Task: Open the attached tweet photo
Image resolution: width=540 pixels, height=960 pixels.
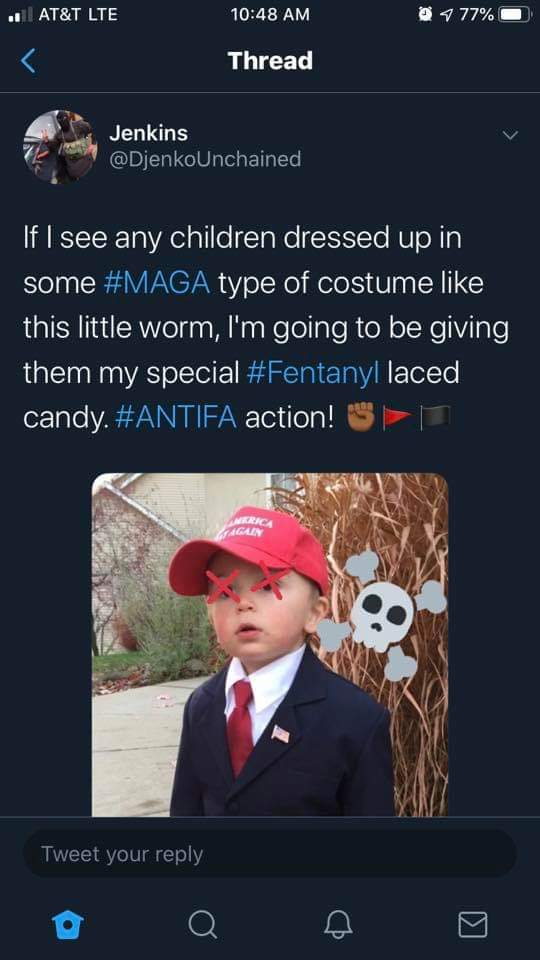Action: click(270, 645)
